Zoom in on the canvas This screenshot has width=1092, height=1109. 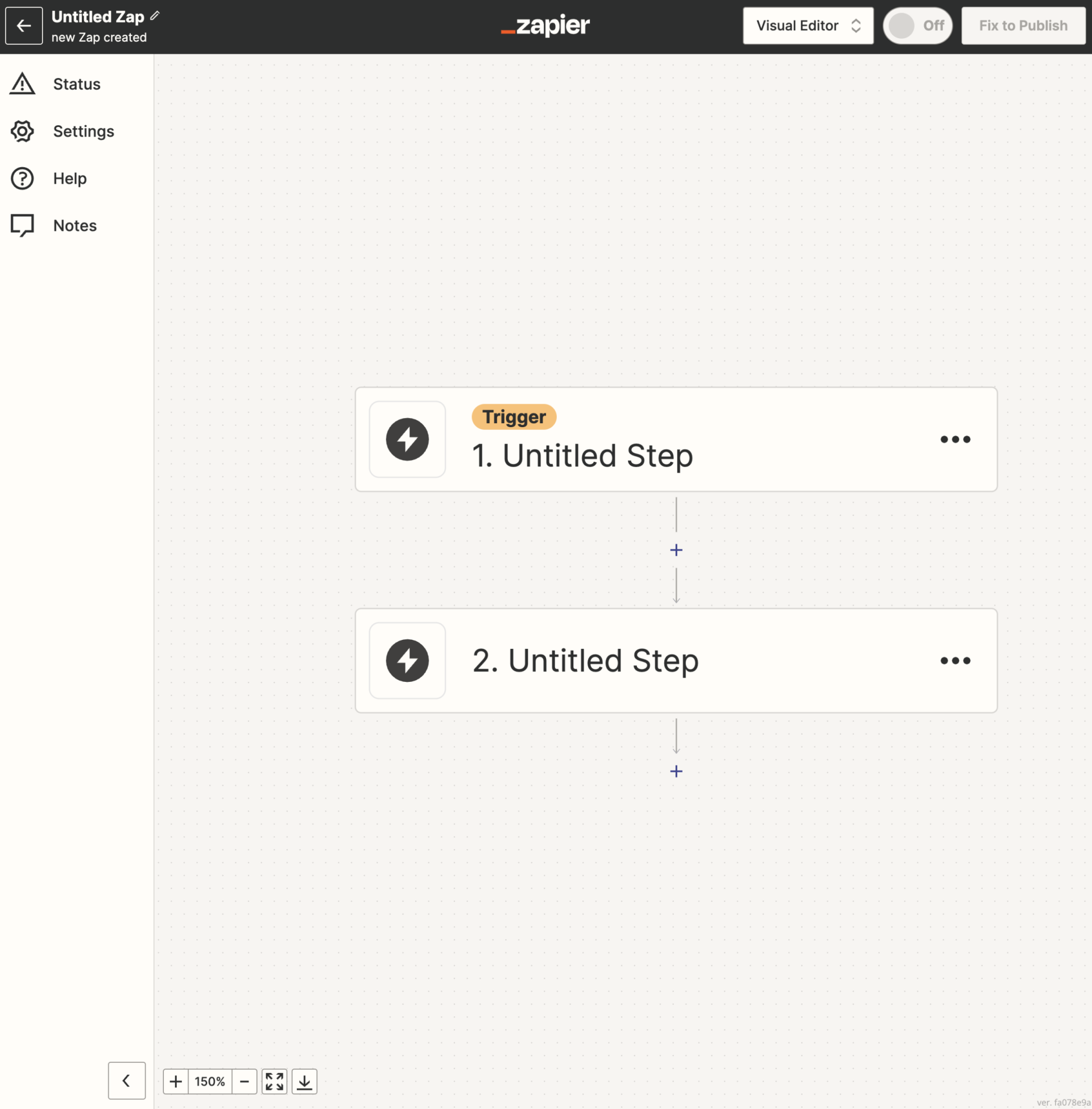[176, 1082]
